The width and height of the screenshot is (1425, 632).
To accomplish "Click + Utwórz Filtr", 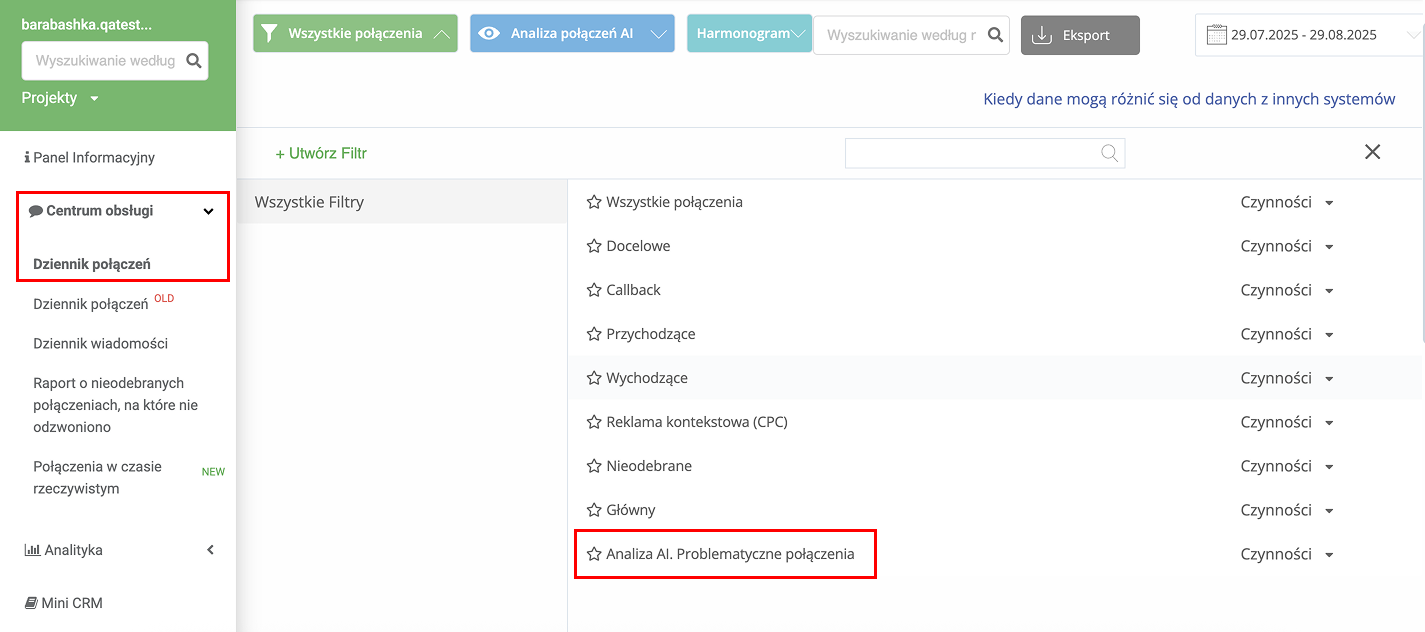I will (x=321, y=154).
